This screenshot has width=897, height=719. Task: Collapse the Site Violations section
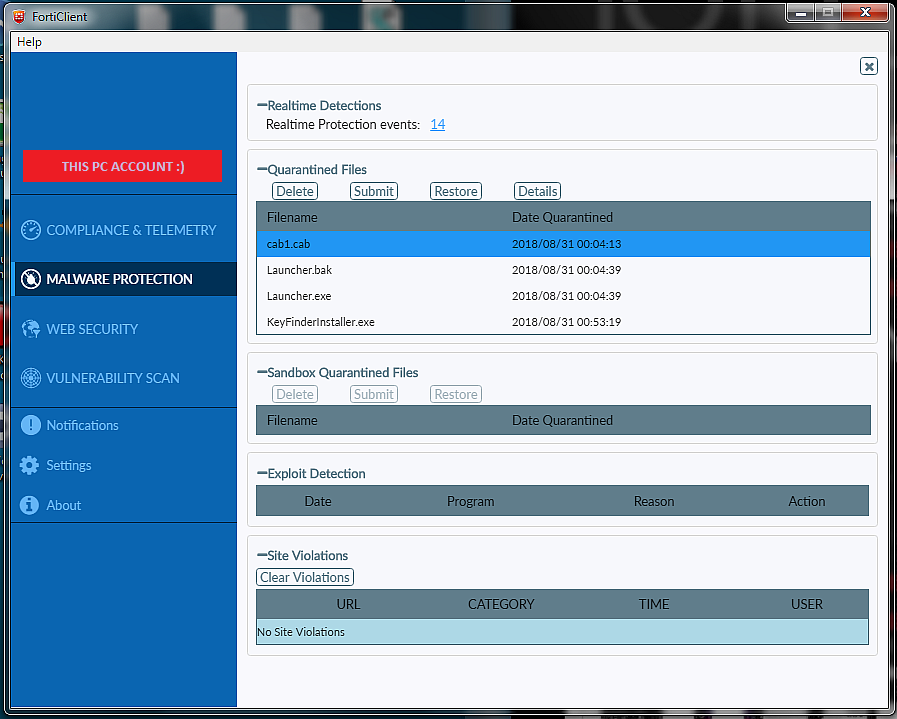coord(262,556)
